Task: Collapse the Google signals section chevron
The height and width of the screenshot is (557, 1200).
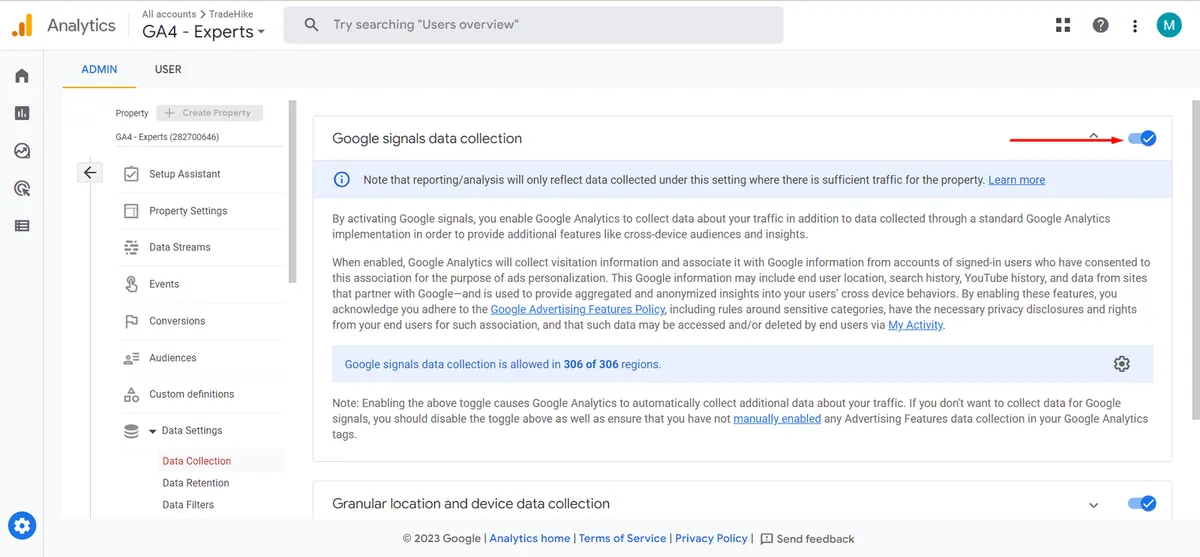Action: [x=1093, y=137]
